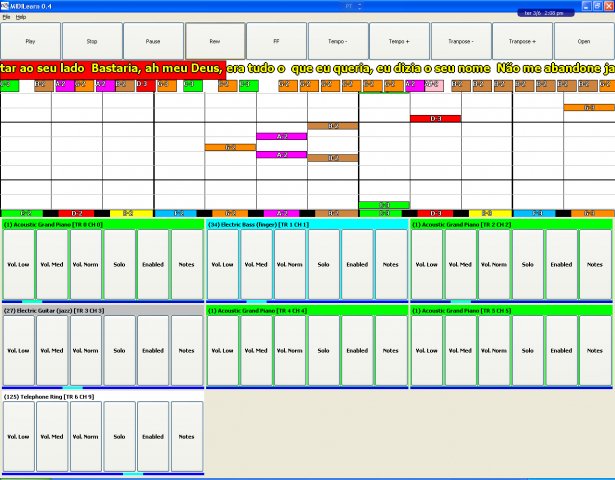
Task: Show Notes for Electric Bass TR 1
Action: pos(391,265)
